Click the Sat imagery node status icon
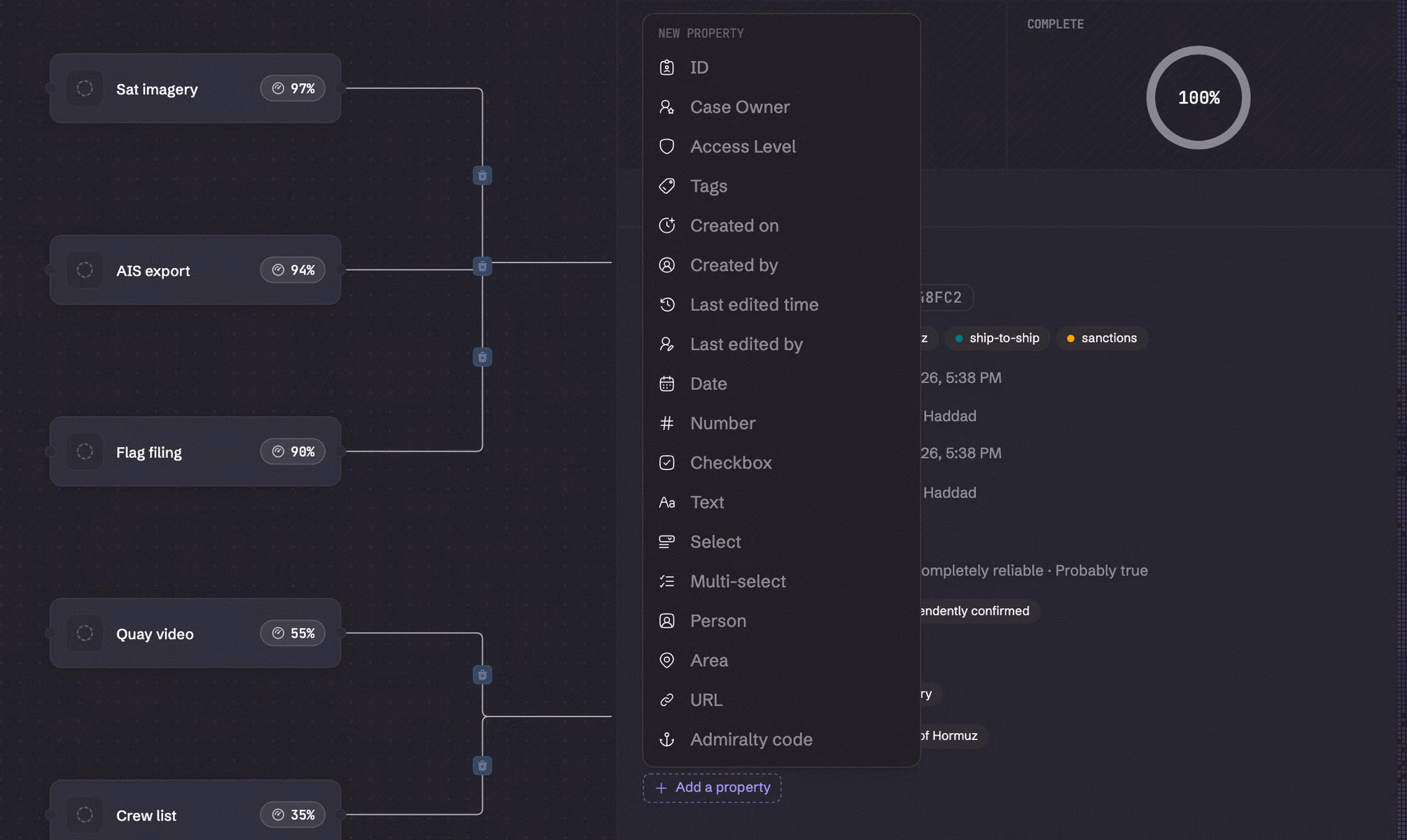The height and width of the screenshot is (840, 1407). click(x=85, y=88)
